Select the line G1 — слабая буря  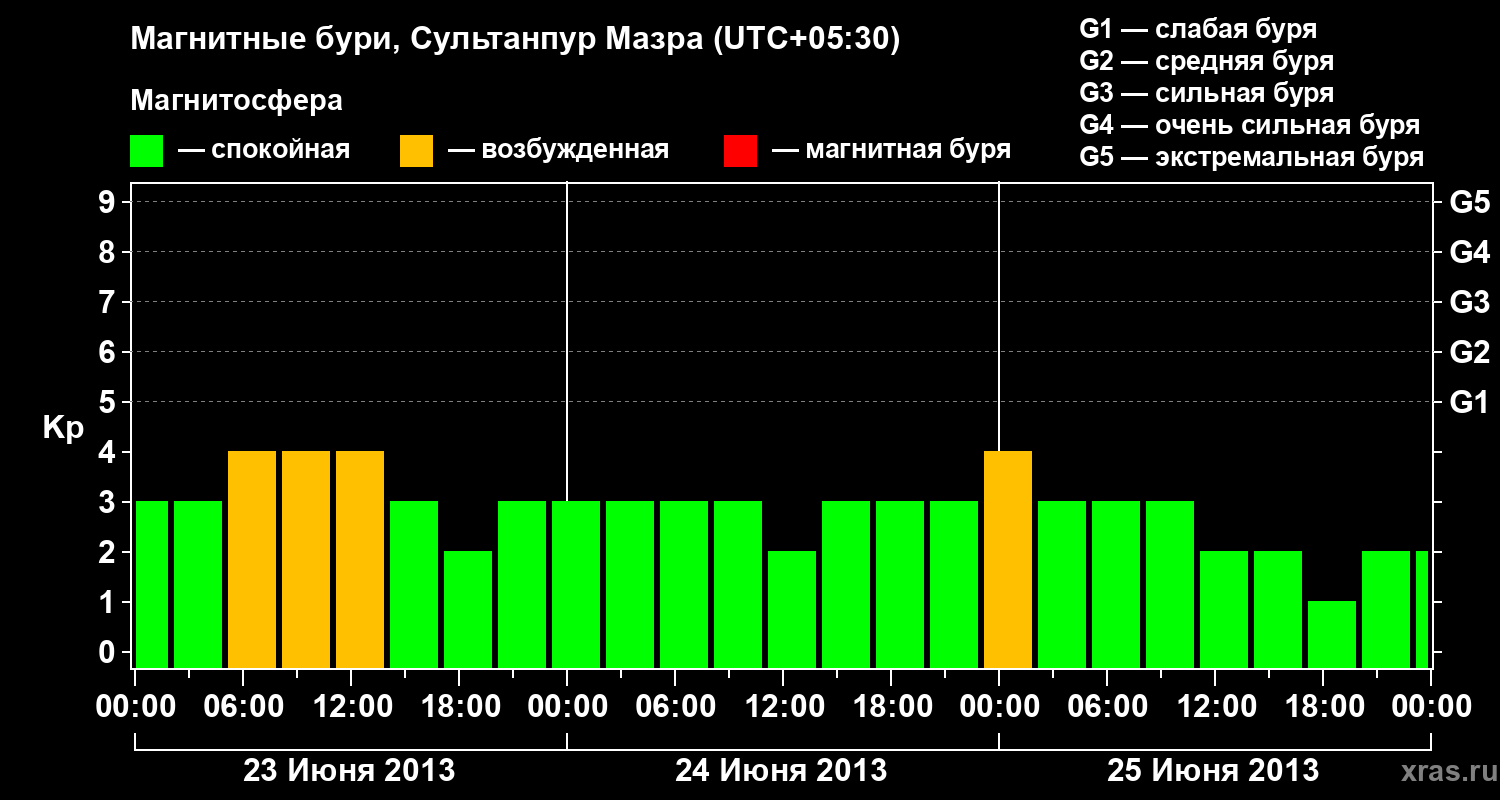pos(1198,29)
